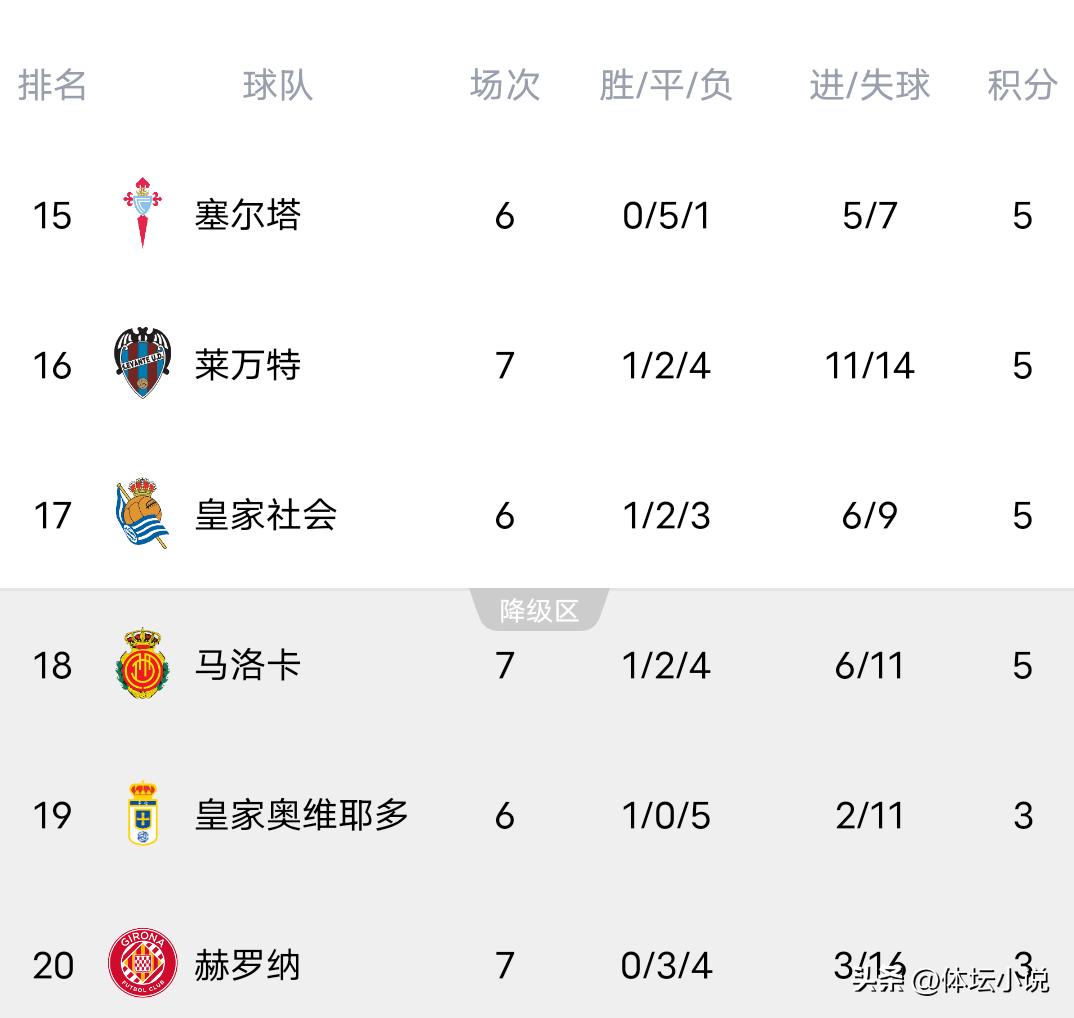1074x1018 pixels.
Task: Click the 胜/平/负 column header
Action: [666, 86]
